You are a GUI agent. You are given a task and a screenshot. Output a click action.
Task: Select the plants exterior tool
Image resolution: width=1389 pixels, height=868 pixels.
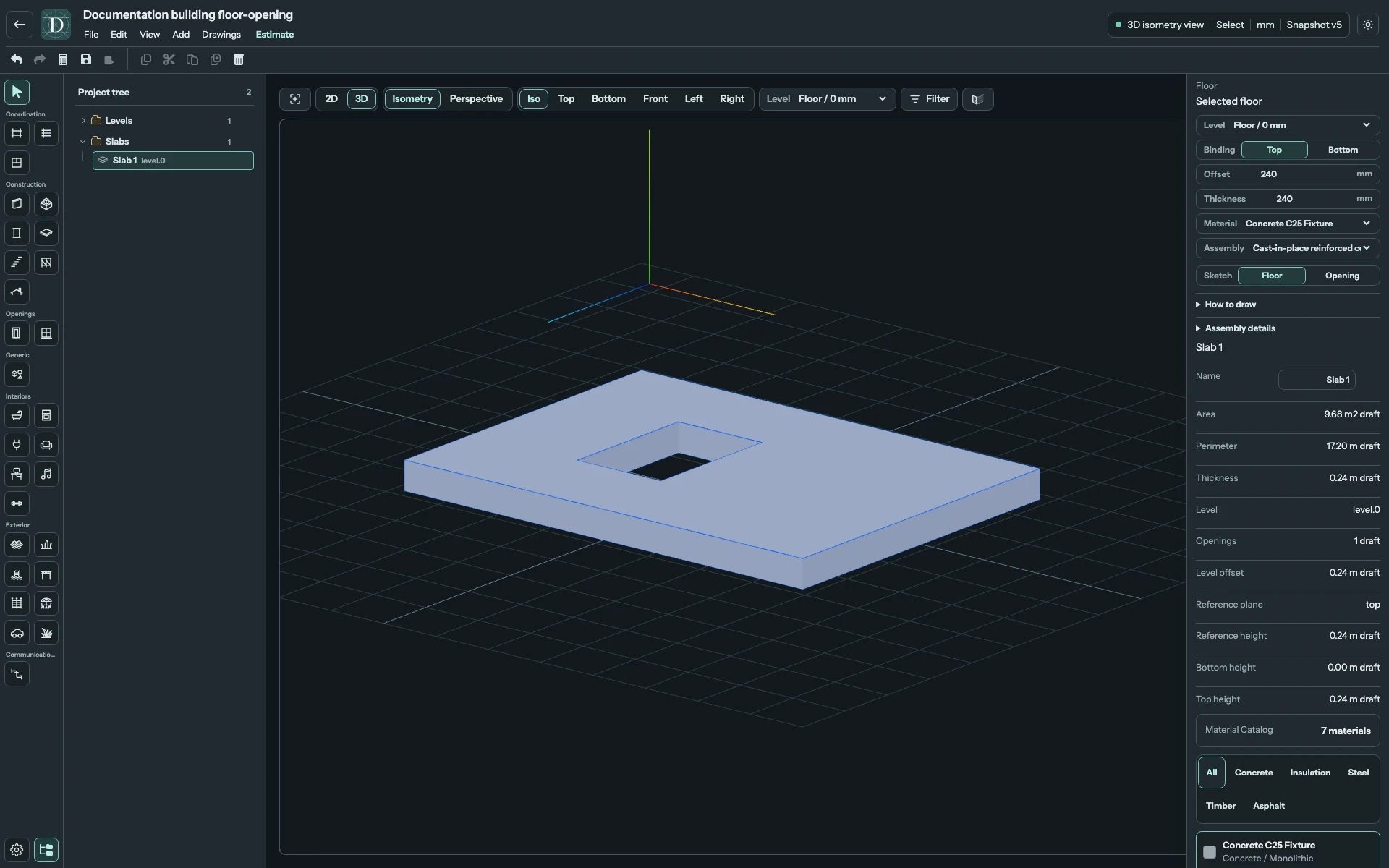click(46, 633)
